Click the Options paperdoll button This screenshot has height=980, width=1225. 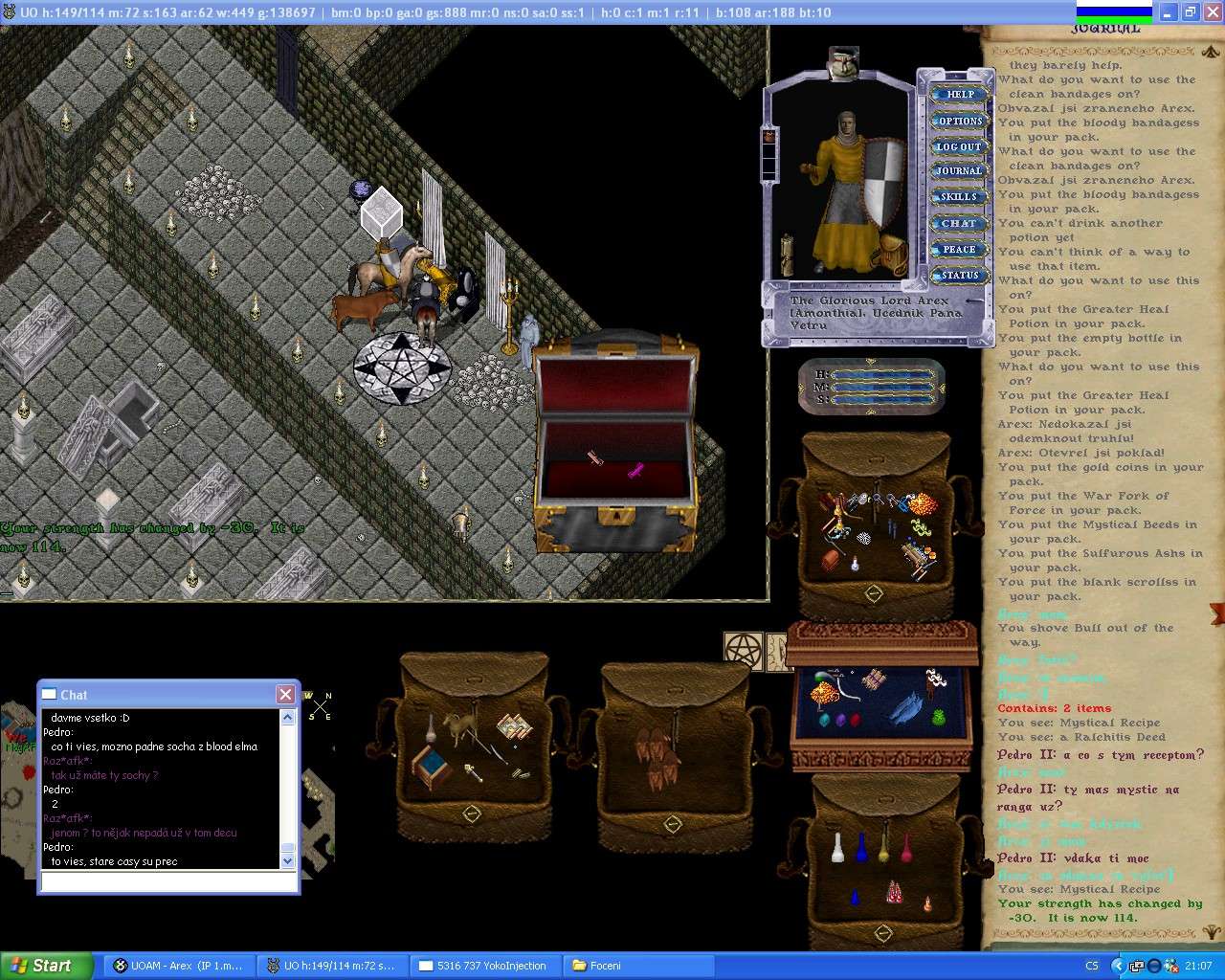coord(959,122)
